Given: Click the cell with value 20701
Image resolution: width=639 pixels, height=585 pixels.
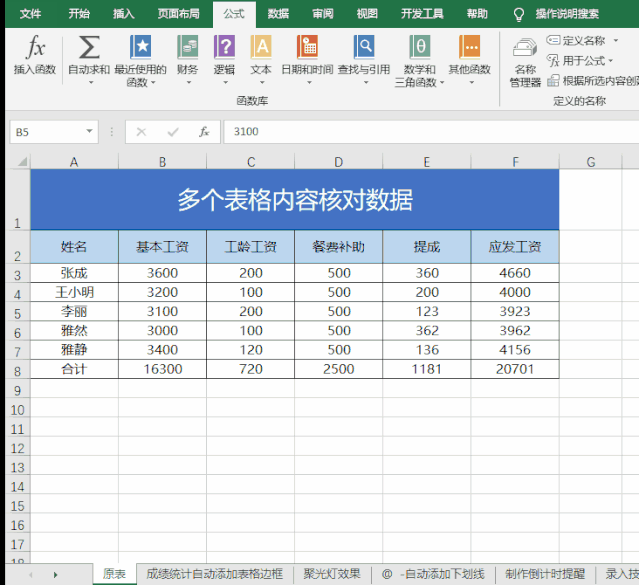Looking at the screenshot, I should [515, 369].
